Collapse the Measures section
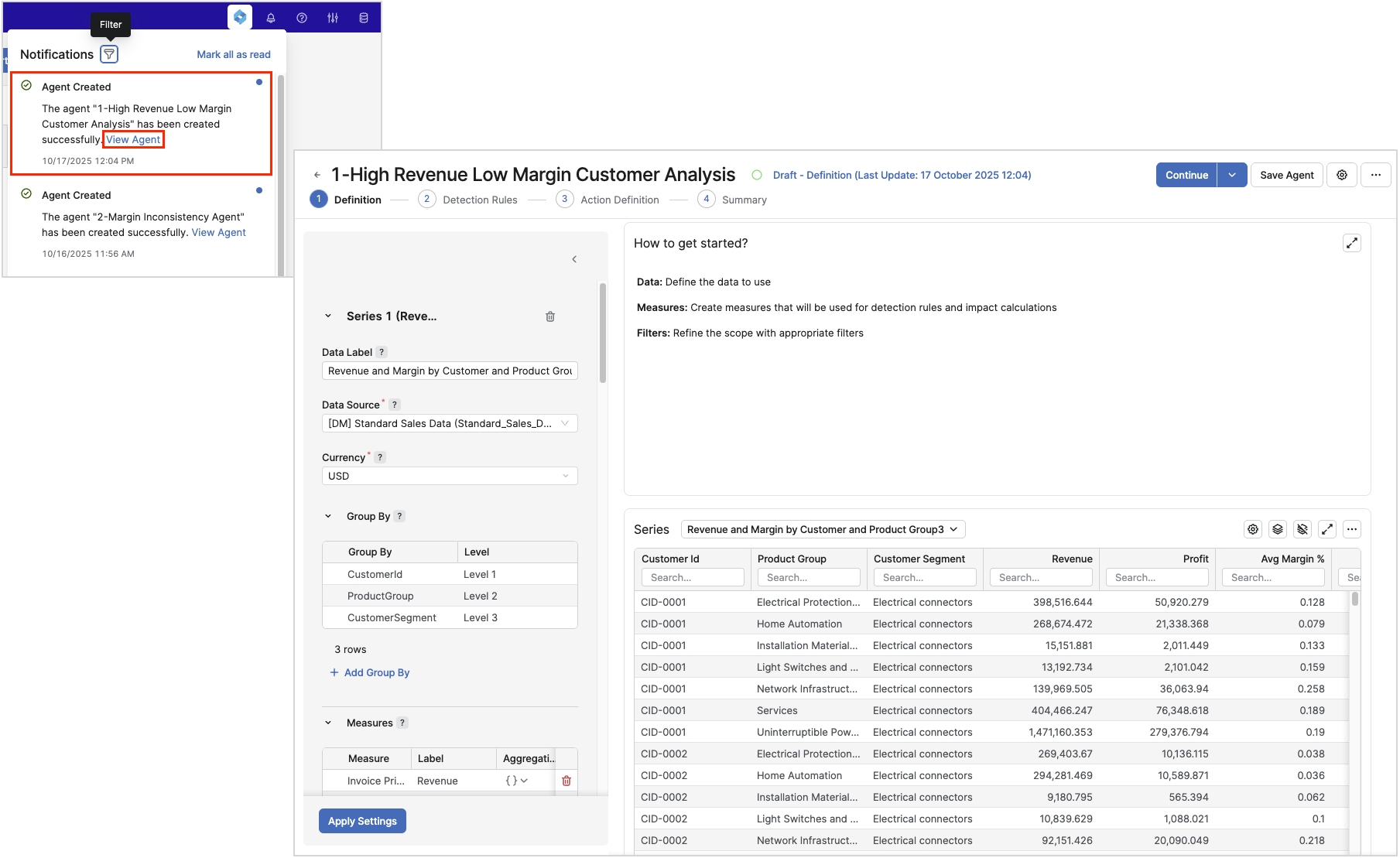 [328, 723]
